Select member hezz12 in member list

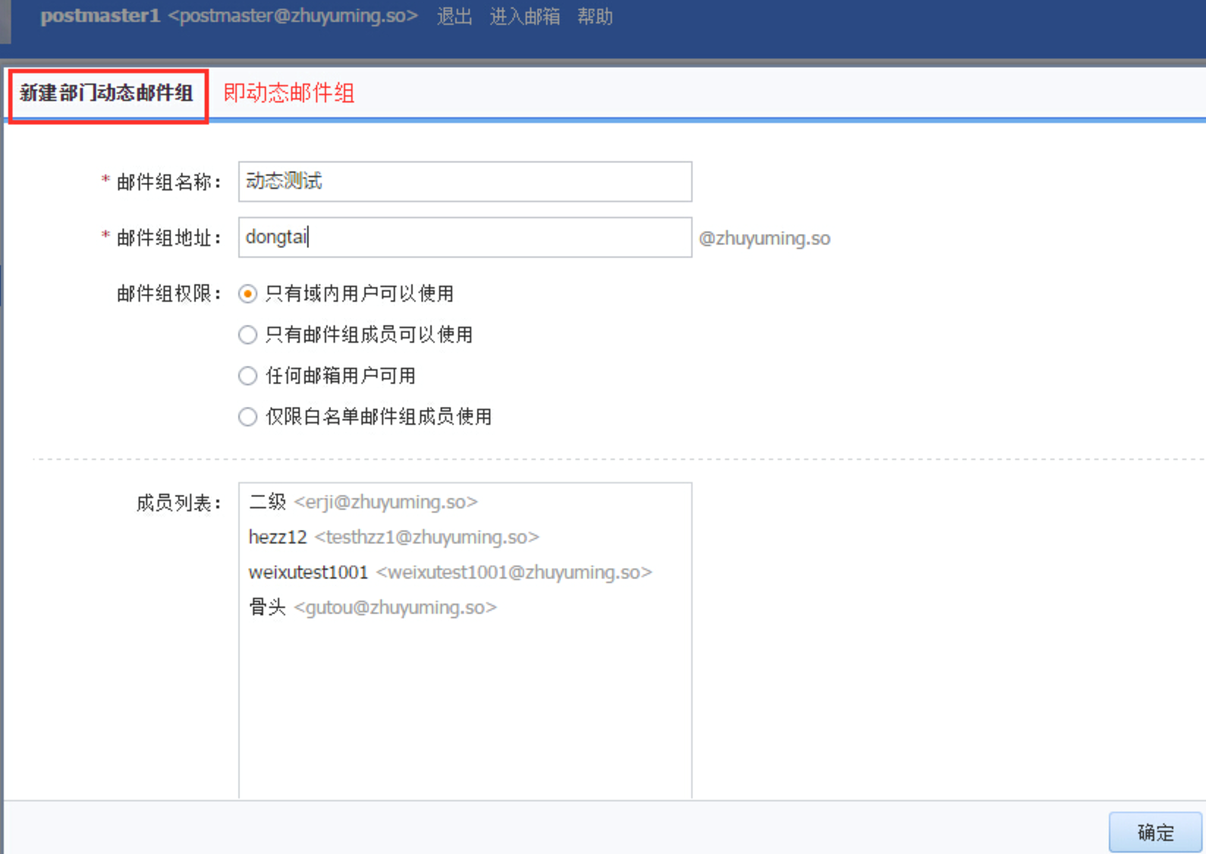[x=394, y=537]
